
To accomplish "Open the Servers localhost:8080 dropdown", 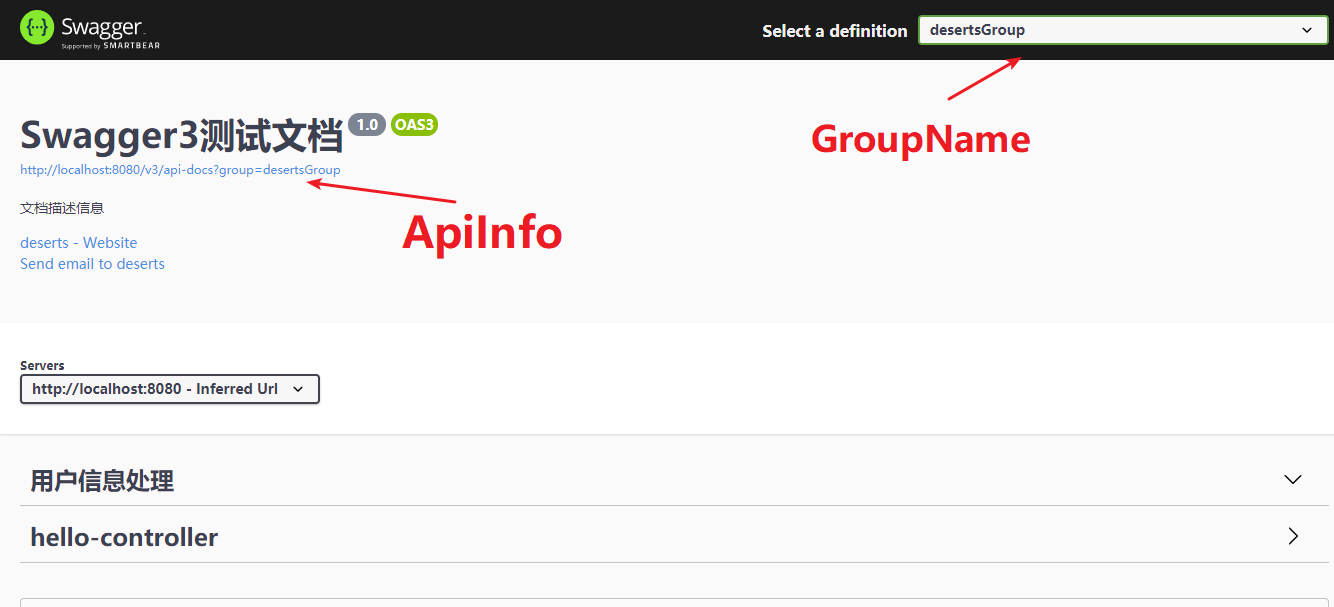I will (170, 389).
